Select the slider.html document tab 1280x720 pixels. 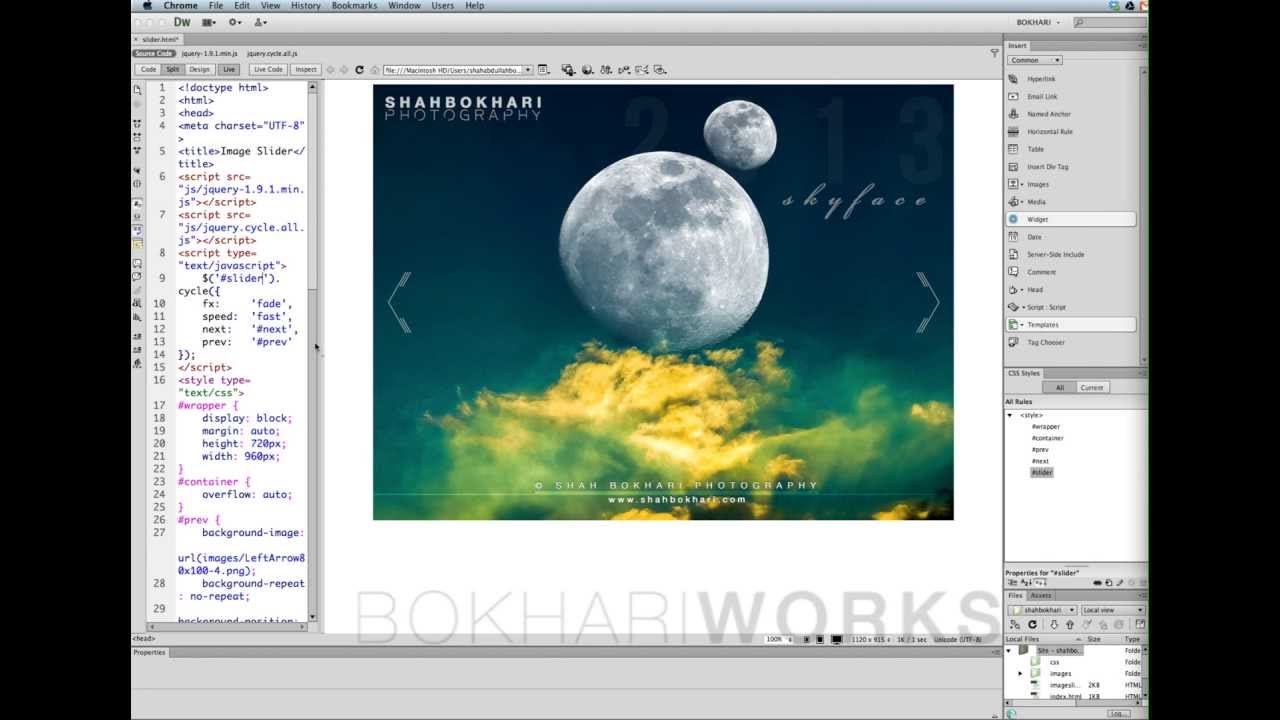pos(160,39)
